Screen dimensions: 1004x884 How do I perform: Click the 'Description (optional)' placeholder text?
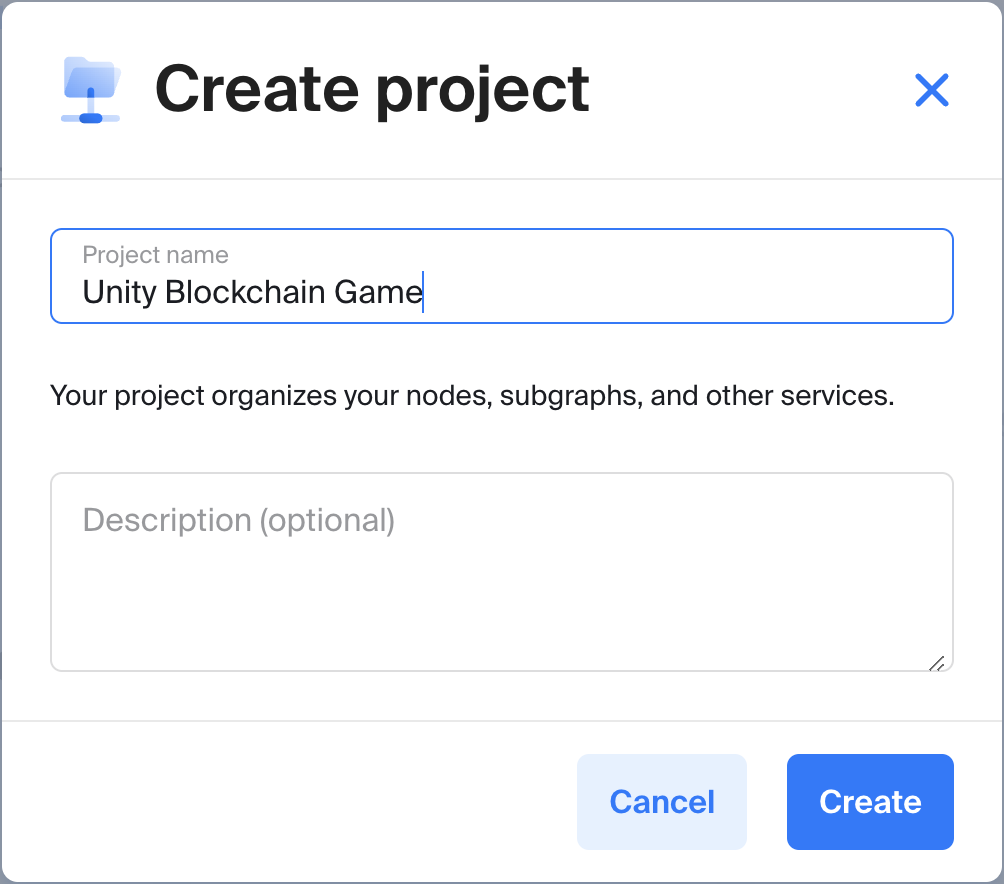(239, 520)
